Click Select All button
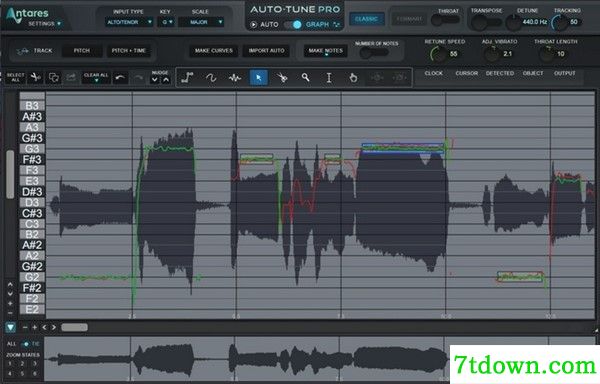The image size is (600, 384). 16,77
